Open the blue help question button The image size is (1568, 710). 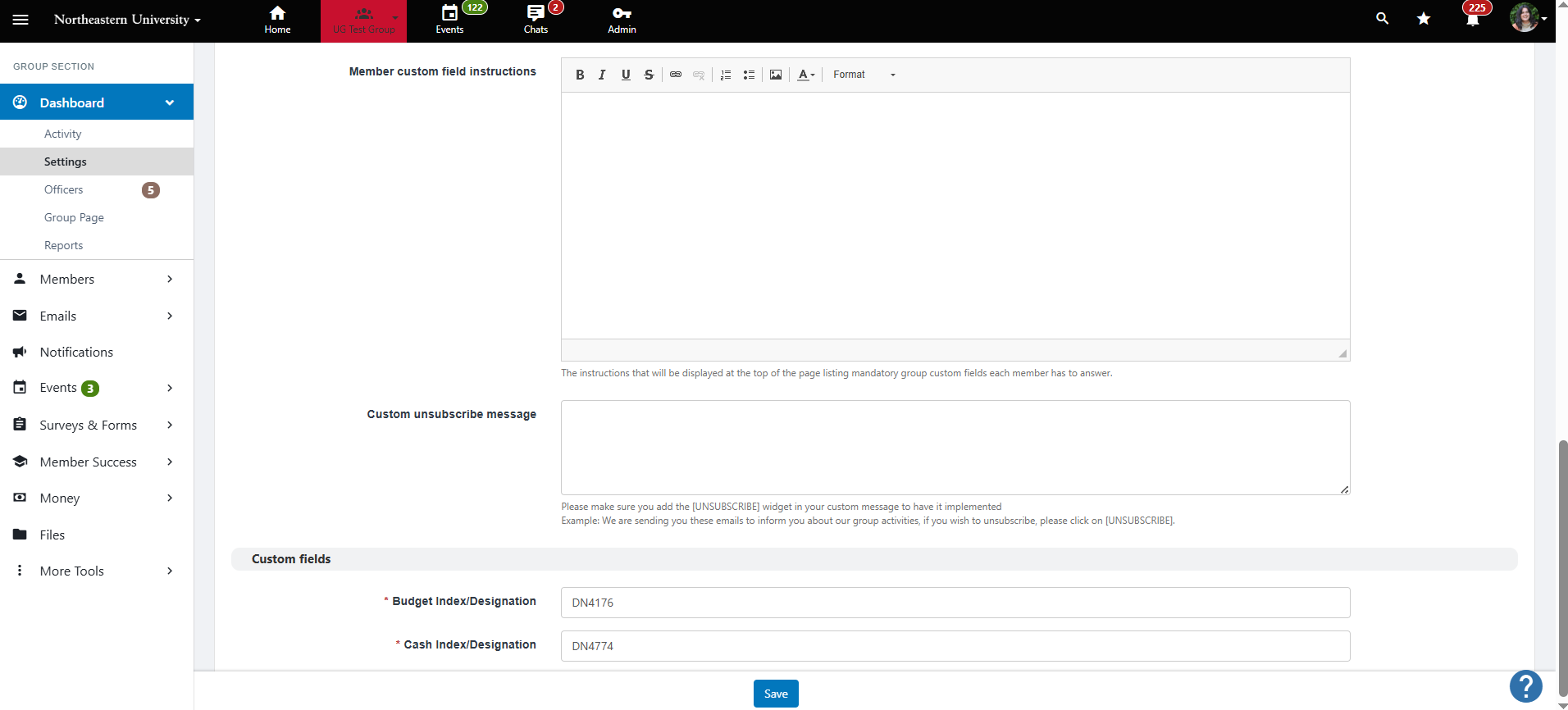(x=1526, y=686)
